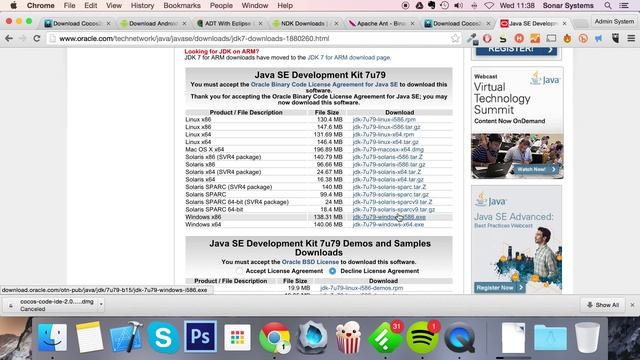The image size is (640, 360).
Task: Click Show All downloads button
Action: (603, 305)
